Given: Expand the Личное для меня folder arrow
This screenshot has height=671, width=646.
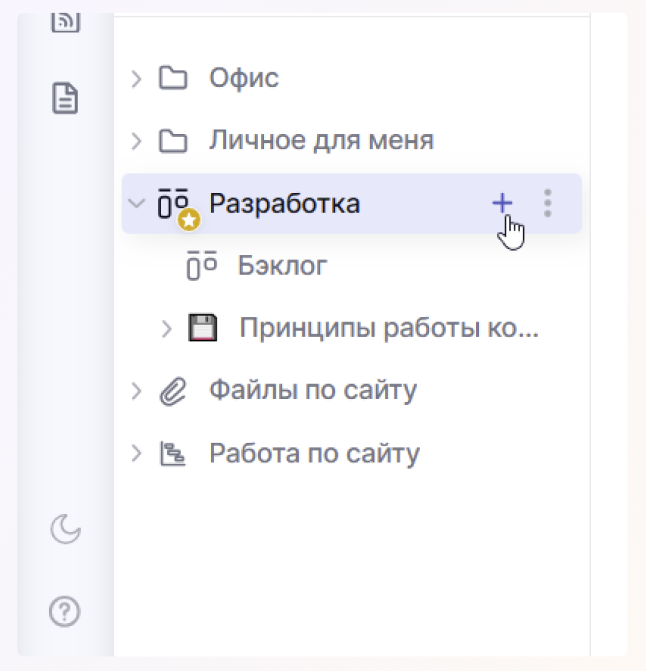Looking at the screenshot, I should pos(137,141).
